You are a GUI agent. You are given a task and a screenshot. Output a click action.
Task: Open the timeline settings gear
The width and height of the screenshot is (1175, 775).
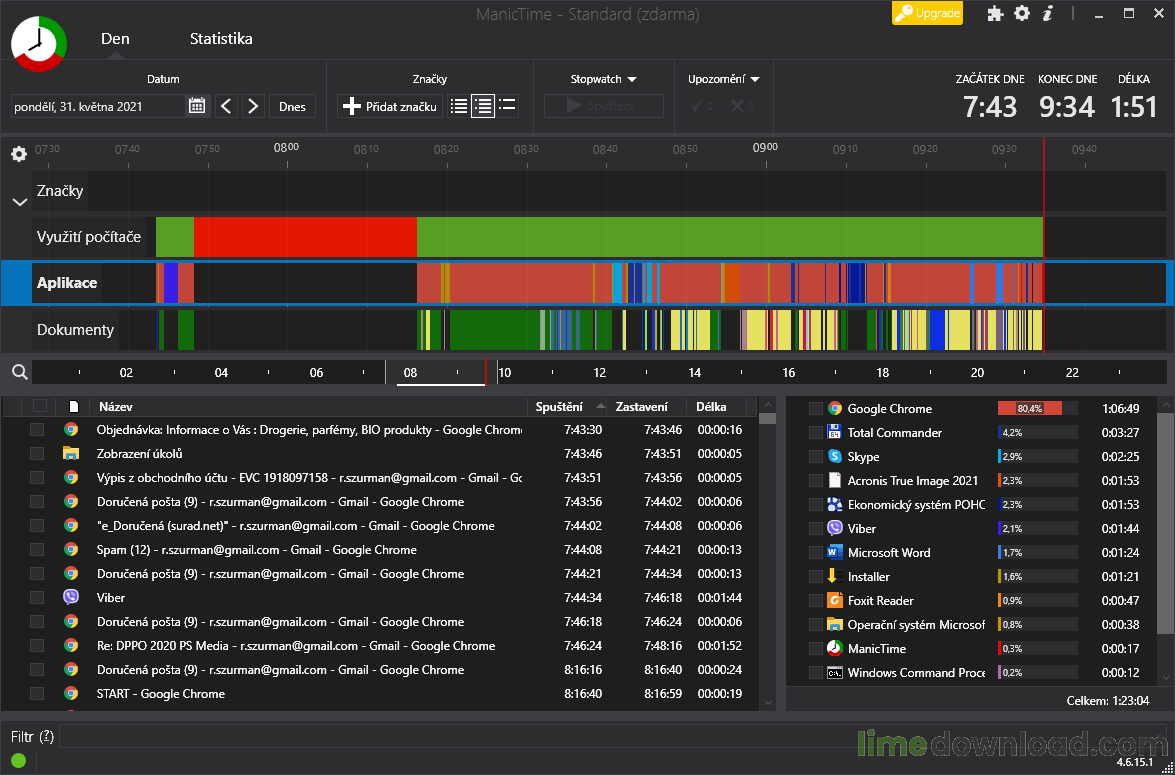pos(19,154)
